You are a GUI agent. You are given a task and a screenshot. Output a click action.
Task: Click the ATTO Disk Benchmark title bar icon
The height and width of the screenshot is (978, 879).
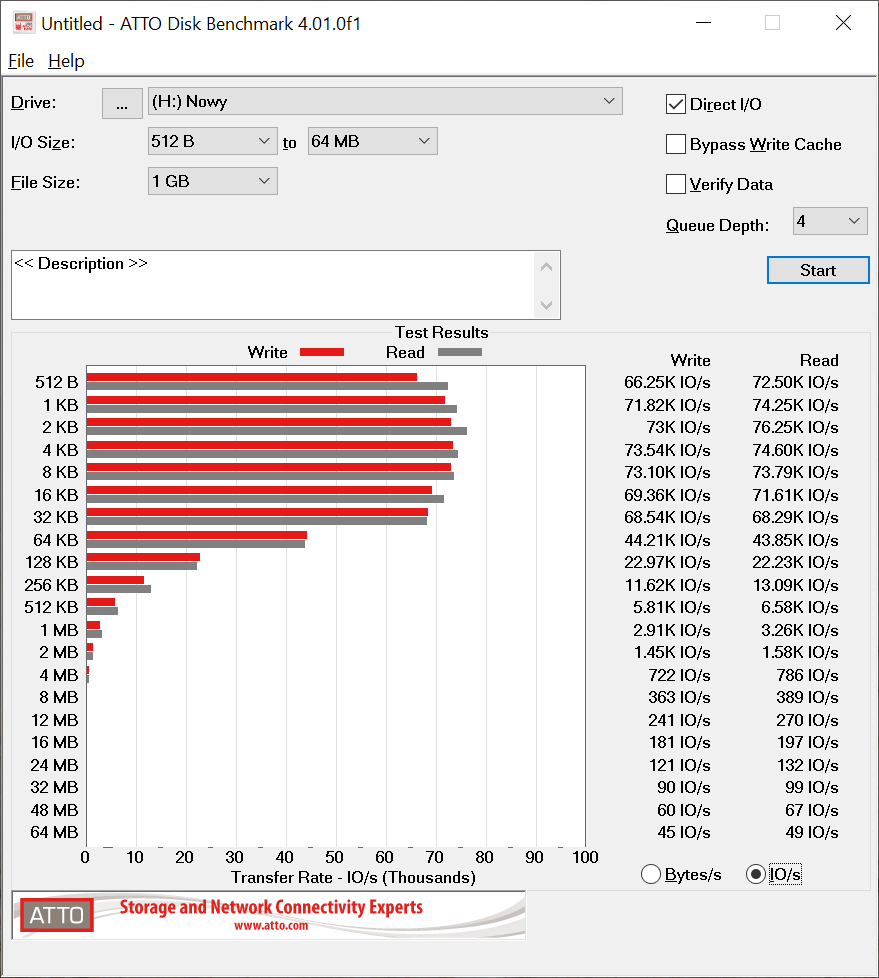[23, 22]
